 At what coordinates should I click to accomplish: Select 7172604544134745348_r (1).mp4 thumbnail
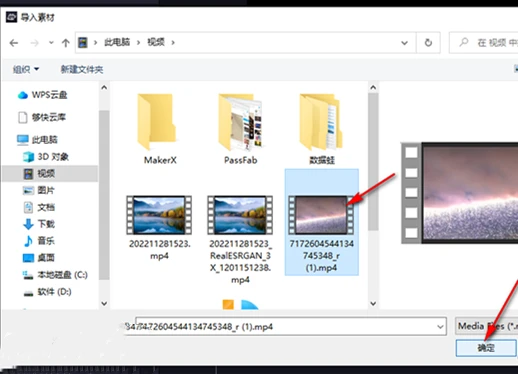(321, 215)
